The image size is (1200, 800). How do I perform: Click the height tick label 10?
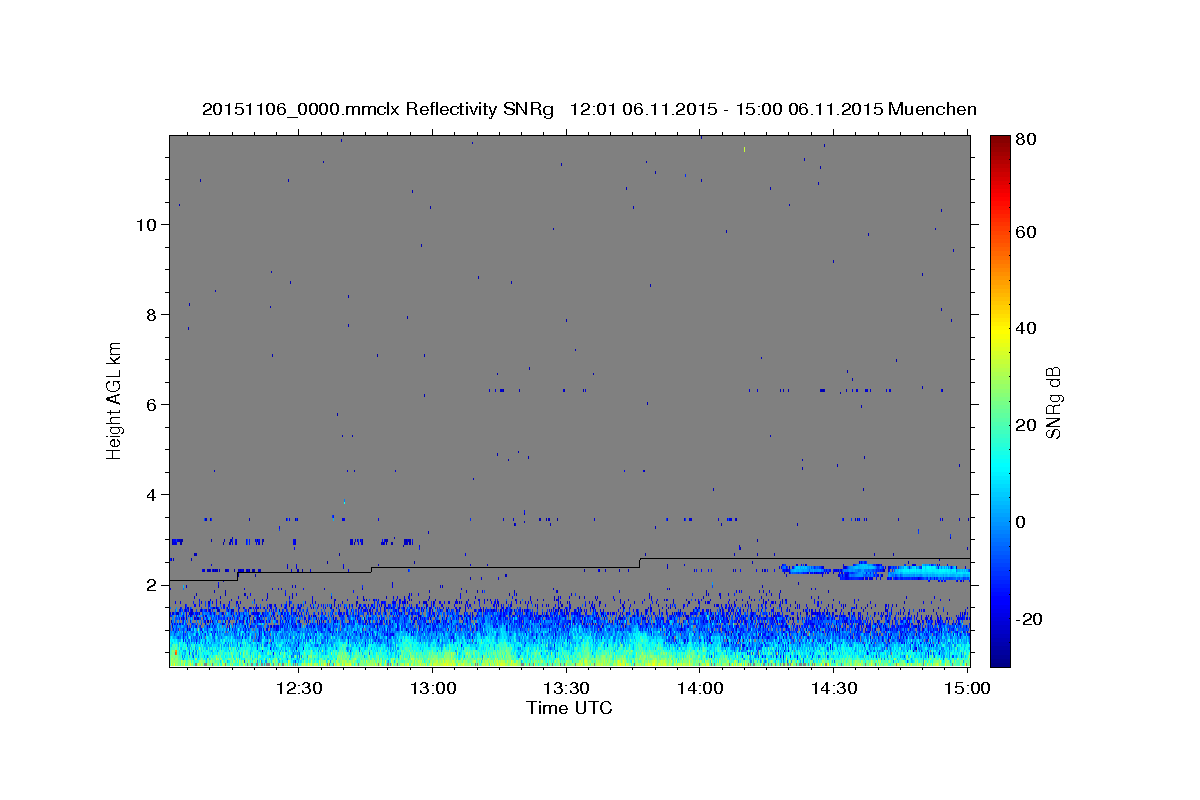(146, 225)
